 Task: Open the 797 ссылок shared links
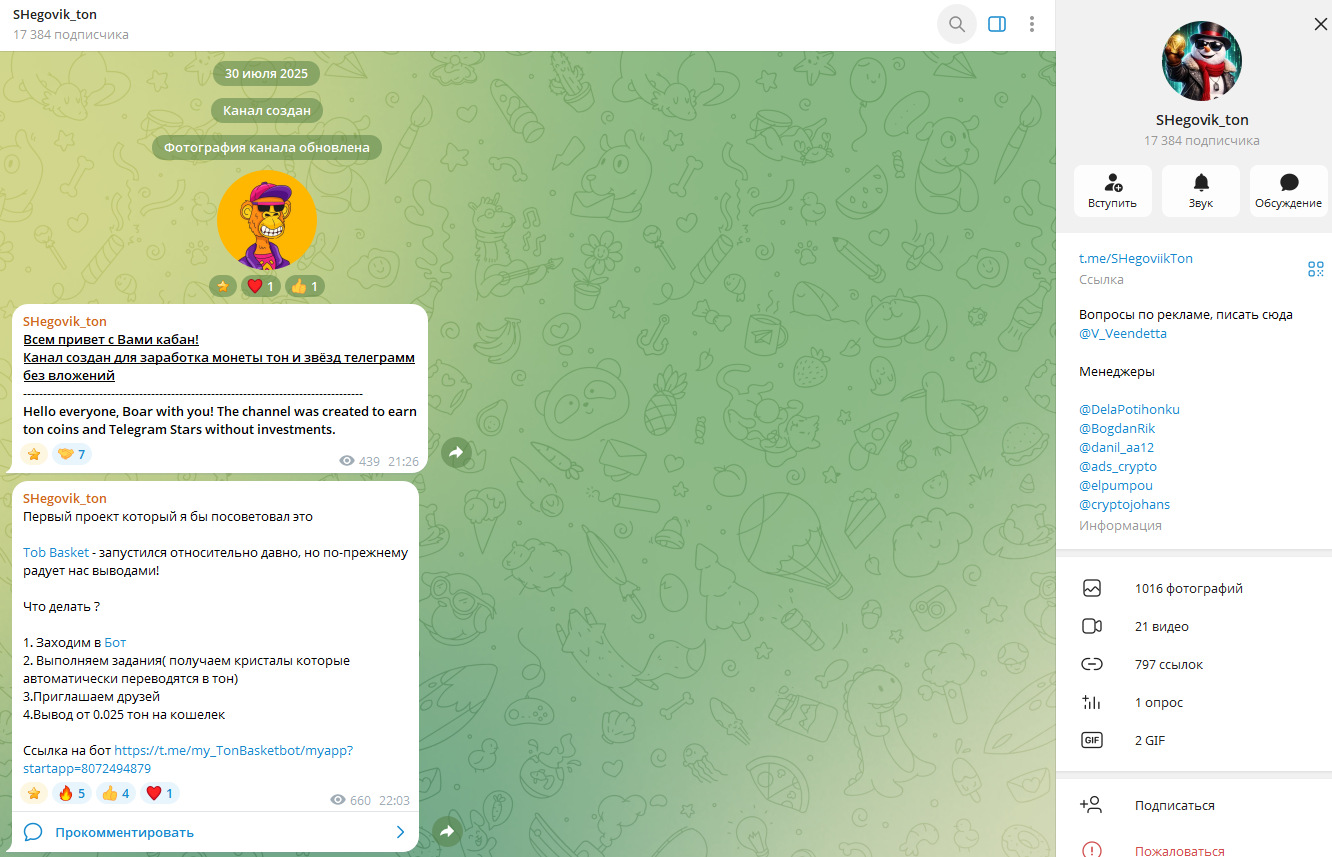pyautogui.click(x=1194, y=664)
